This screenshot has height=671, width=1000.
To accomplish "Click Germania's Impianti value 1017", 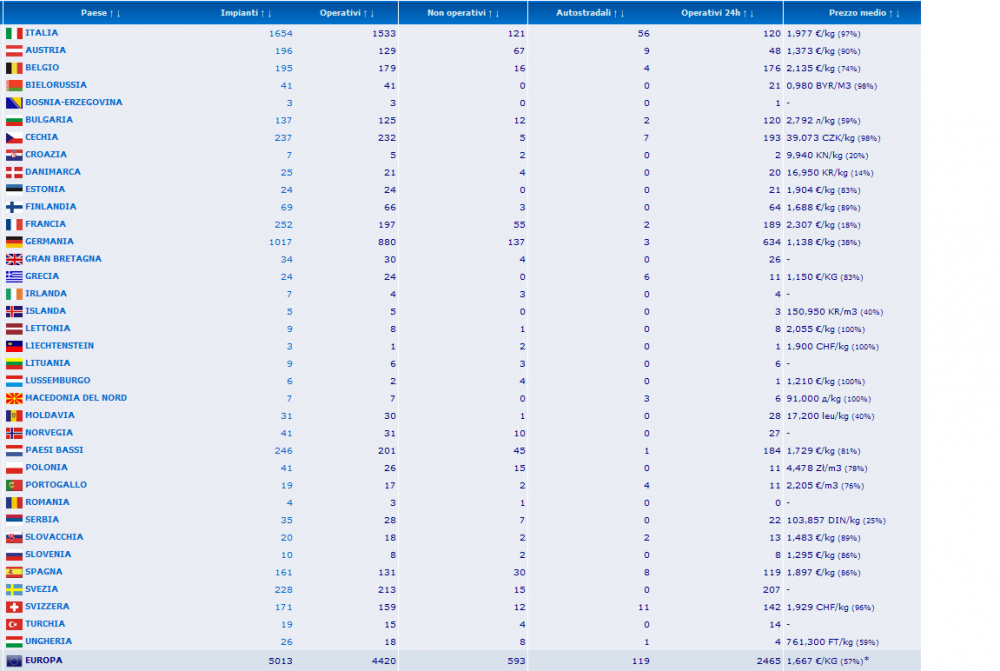I will click(x=280, y=242).
